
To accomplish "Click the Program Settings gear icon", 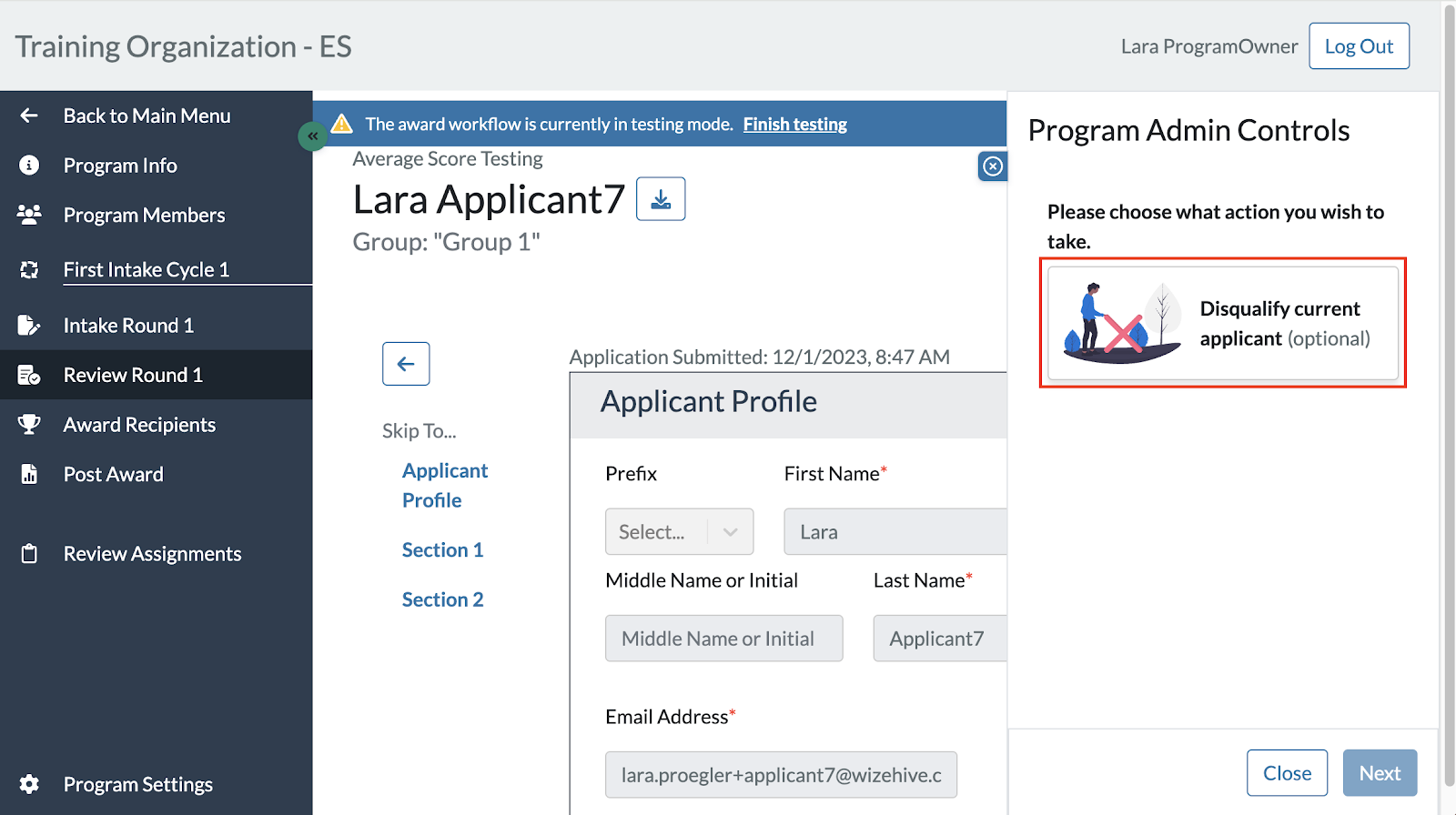I will (x=29, y=784).
